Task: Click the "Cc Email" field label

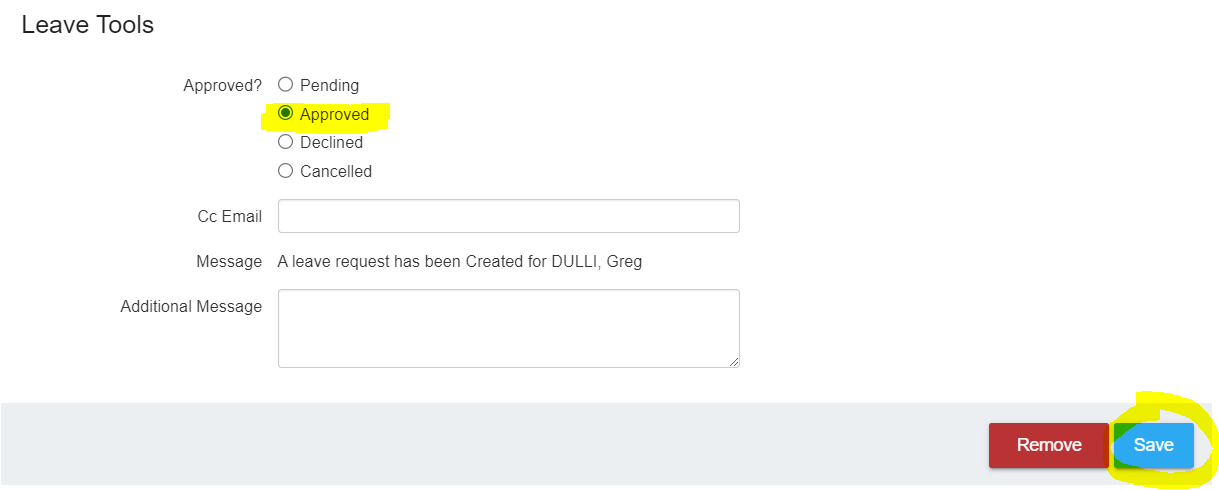Action: pyautogui.click(x=230, y=217)
